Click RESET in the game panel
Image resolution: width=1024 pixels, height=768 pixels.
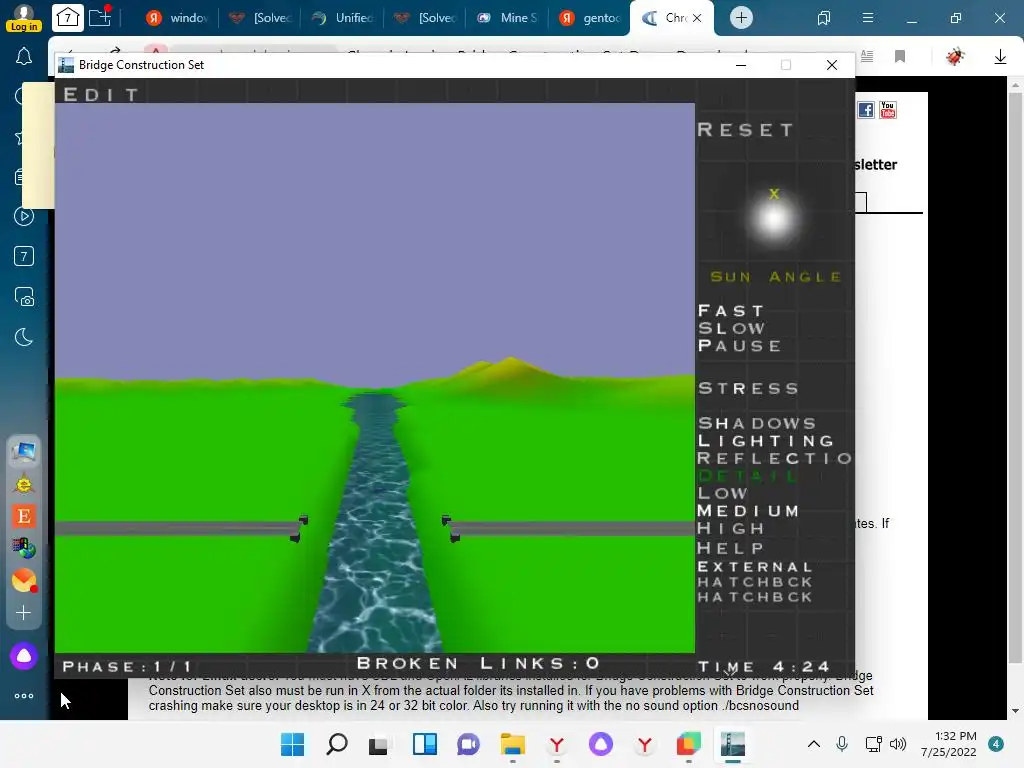[x=746, y=129]
